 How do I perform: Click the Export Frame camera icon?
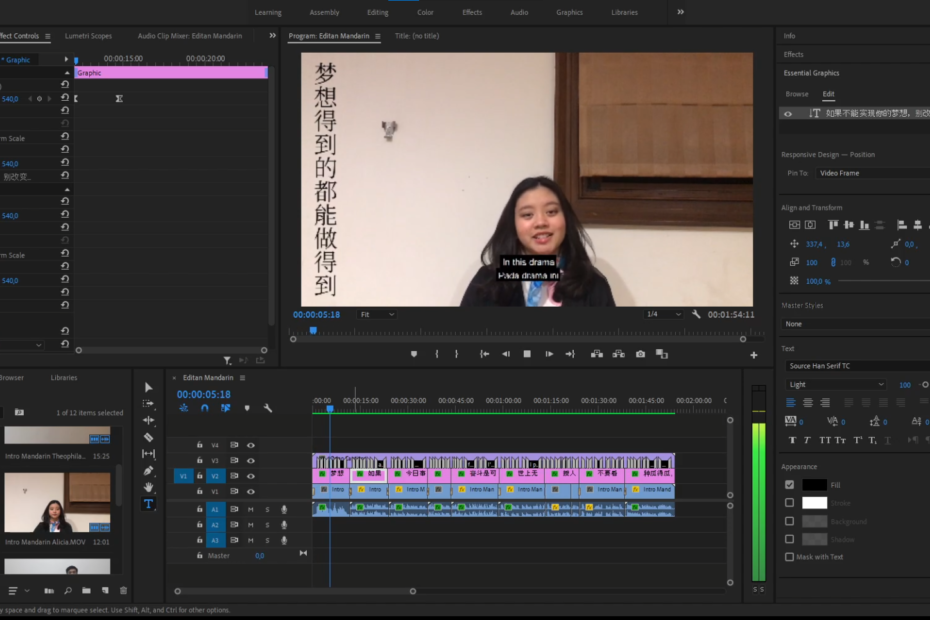pyautogui.click(x=640, y=354)
